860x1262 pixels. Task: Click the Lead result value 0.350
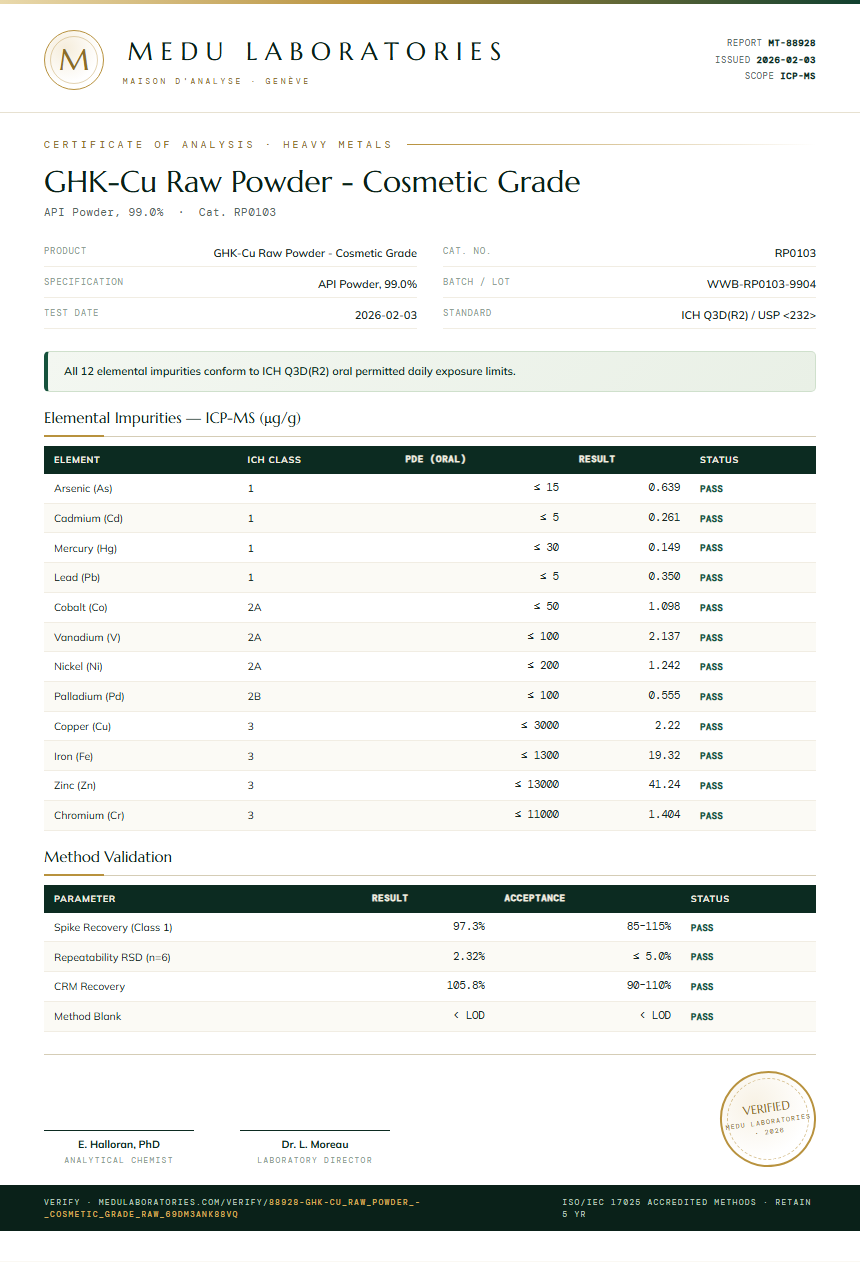coord(664,577)
